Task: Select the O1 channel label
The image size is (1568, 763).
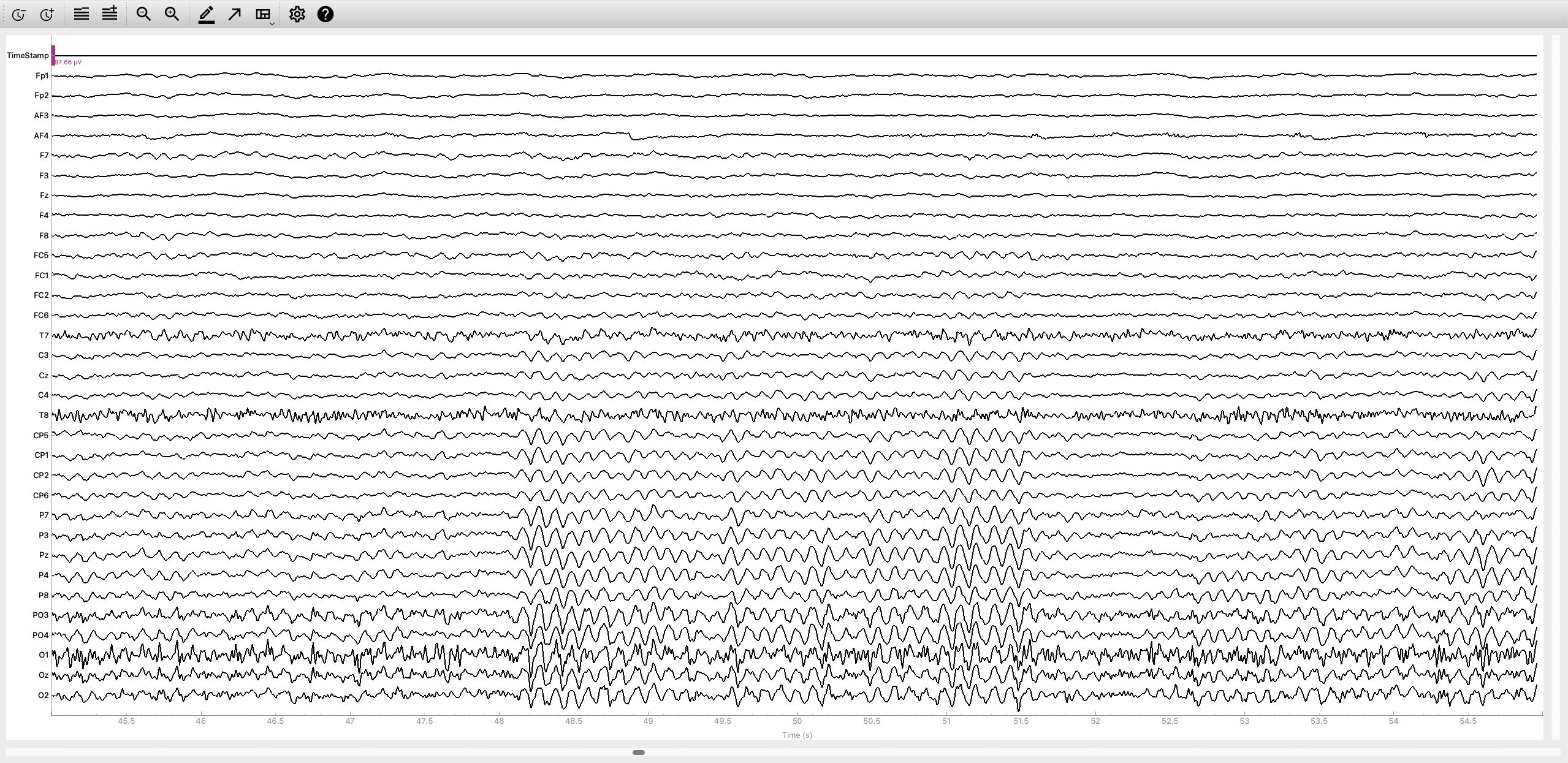Action: [43, 655]
